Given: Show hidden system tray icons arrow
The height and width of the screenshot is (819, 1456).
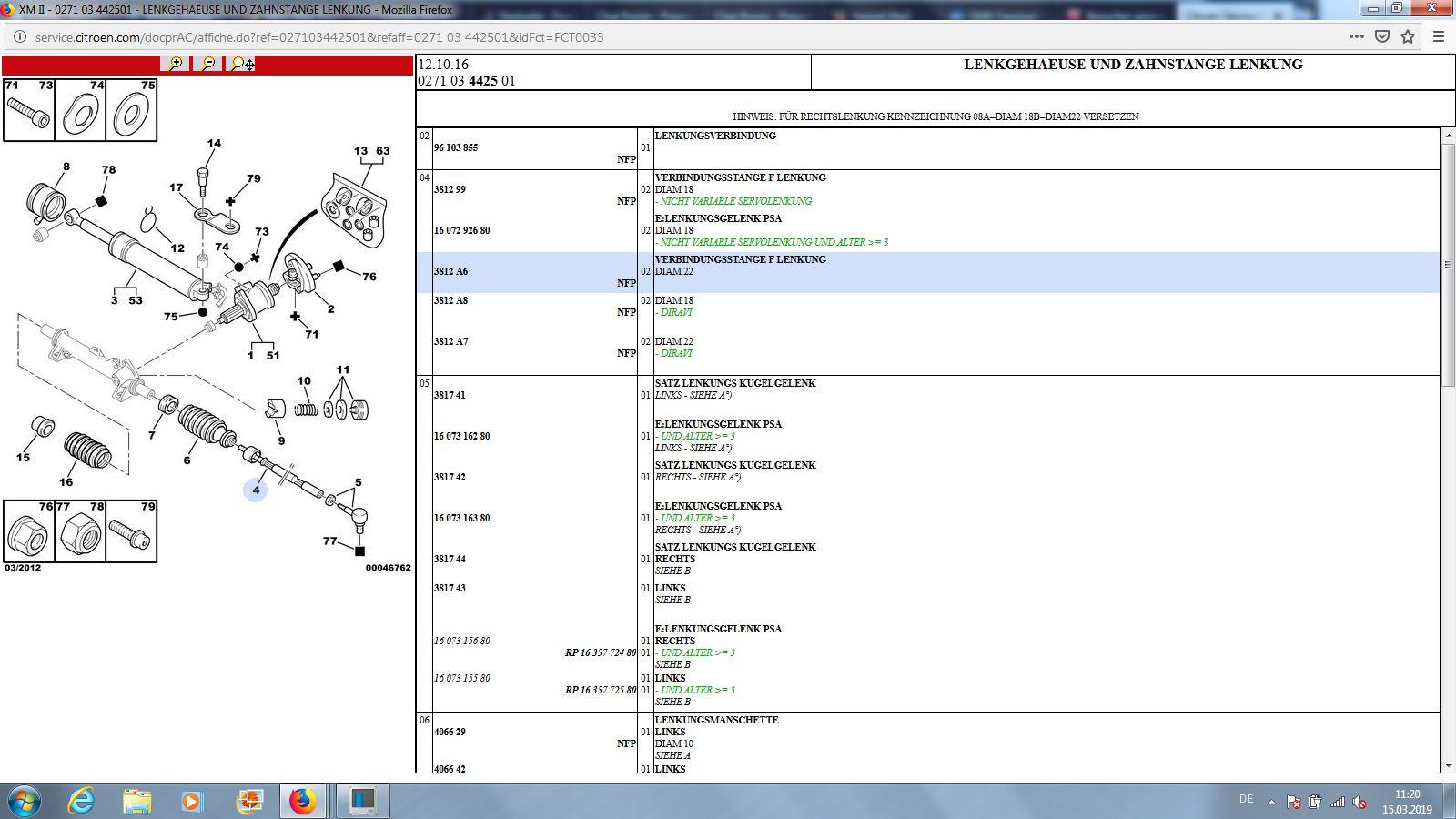Looking at the screenshot, I should (x=1271, y=802).
